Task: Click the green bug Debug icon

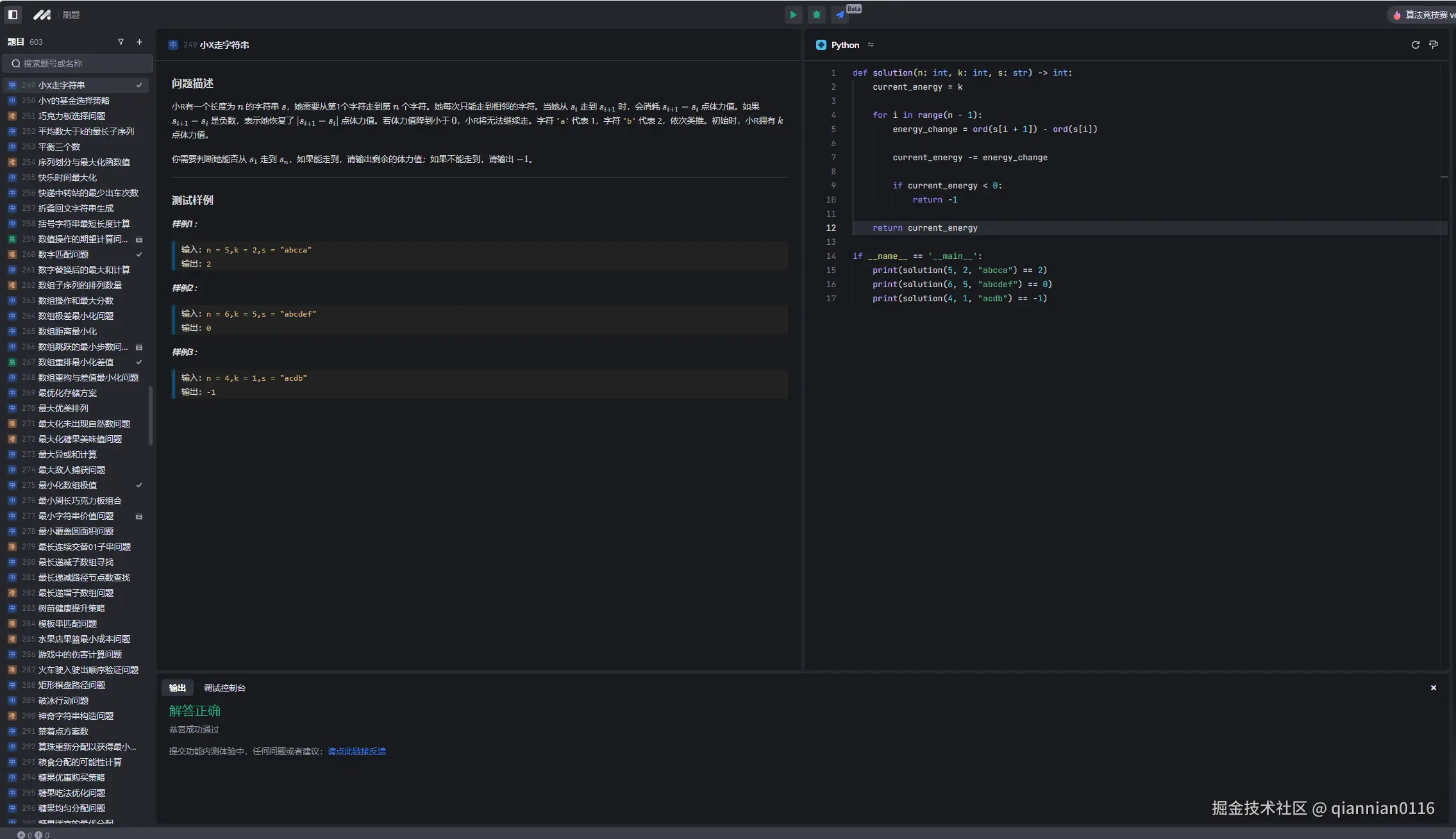Action: point(816,15)
